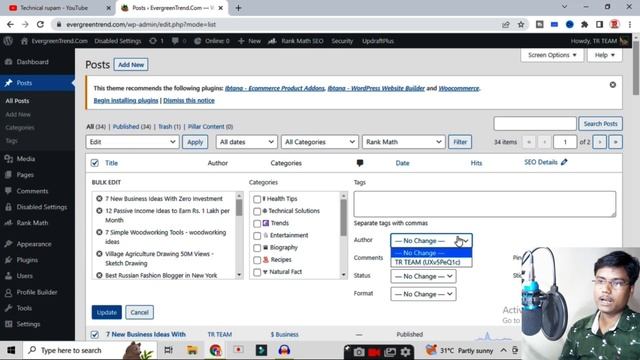Remove 'Best Russian Fashion Blogger' from bulk edit
The image size is (640, 360).
tap(99, 276)
